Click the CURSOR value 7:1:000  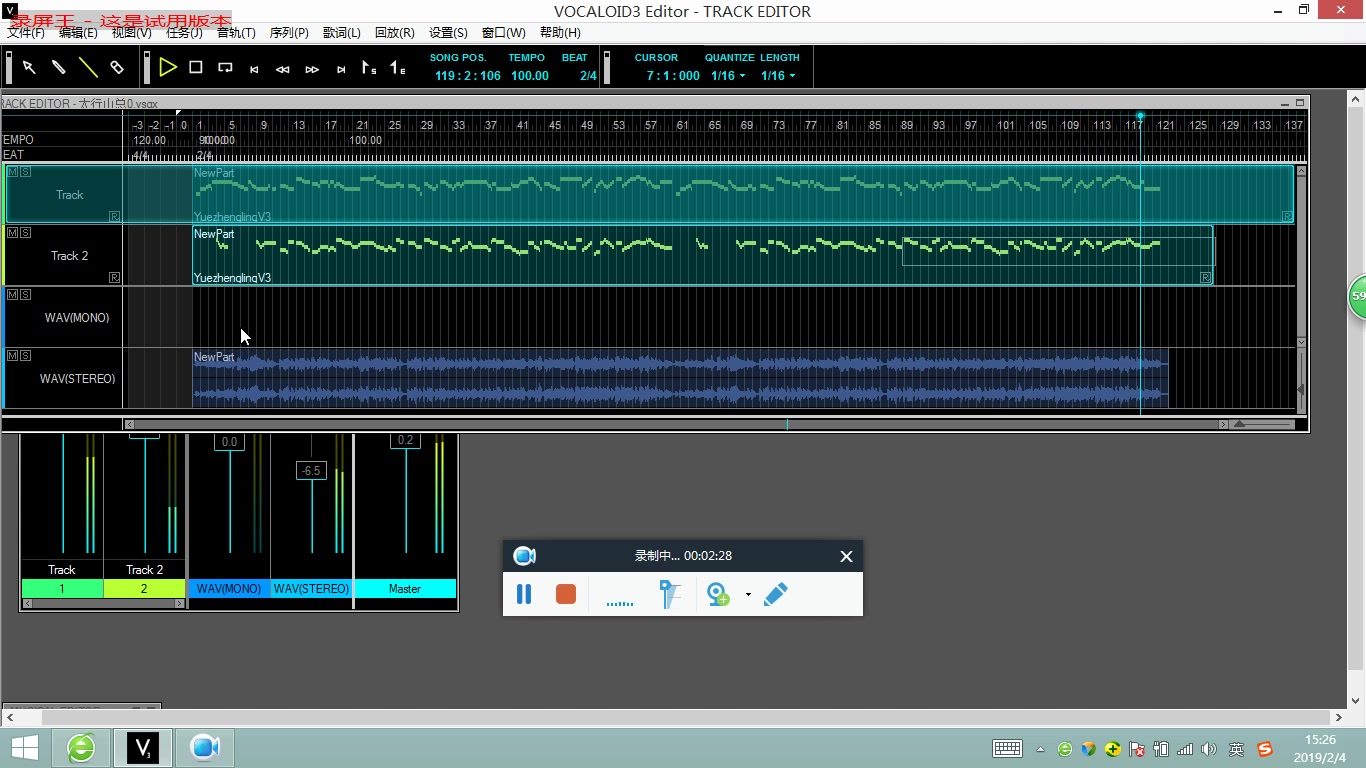(673, 76)
